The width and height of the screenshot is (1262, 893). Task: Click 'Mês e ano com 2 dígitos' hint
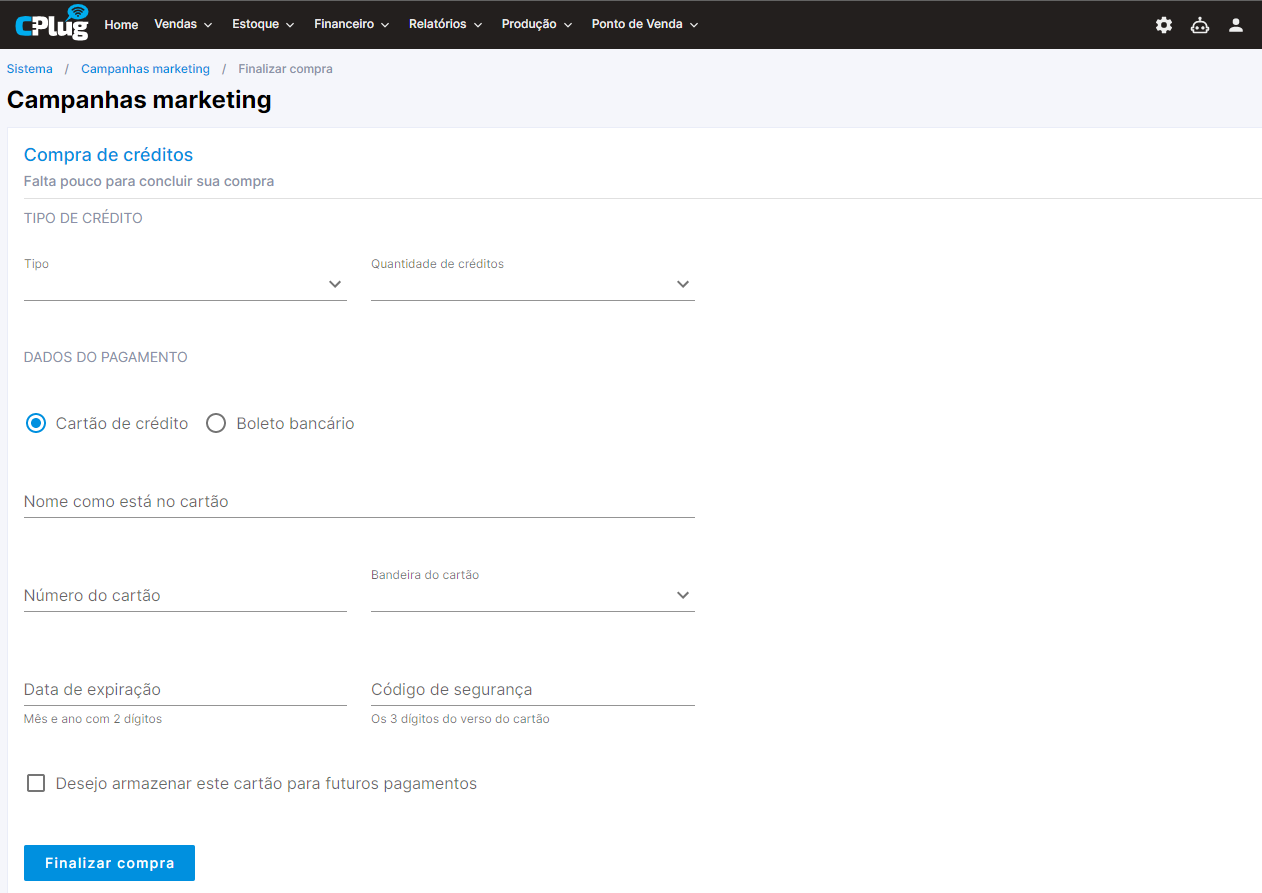click(x=92, y=719)
